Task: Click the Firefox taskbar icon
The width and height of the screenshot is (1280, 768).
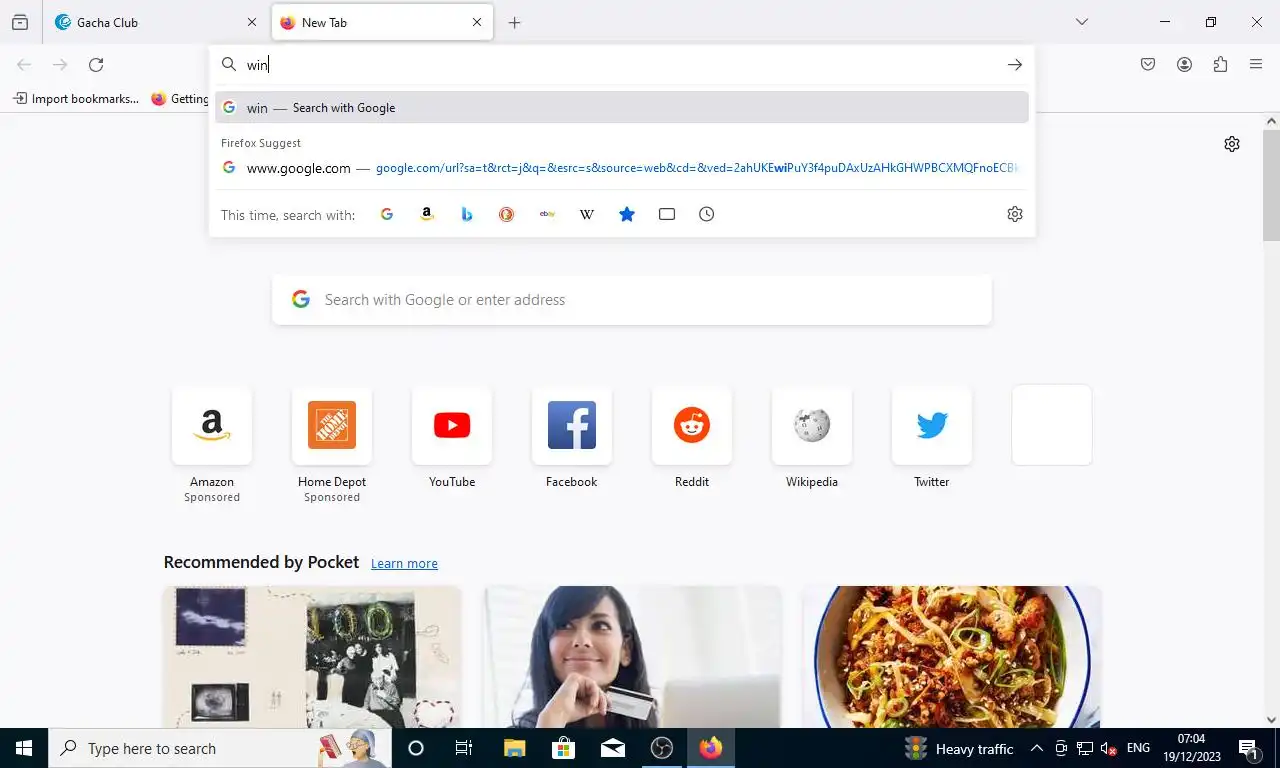Action: pyautogui.click(x=711, y=748)
